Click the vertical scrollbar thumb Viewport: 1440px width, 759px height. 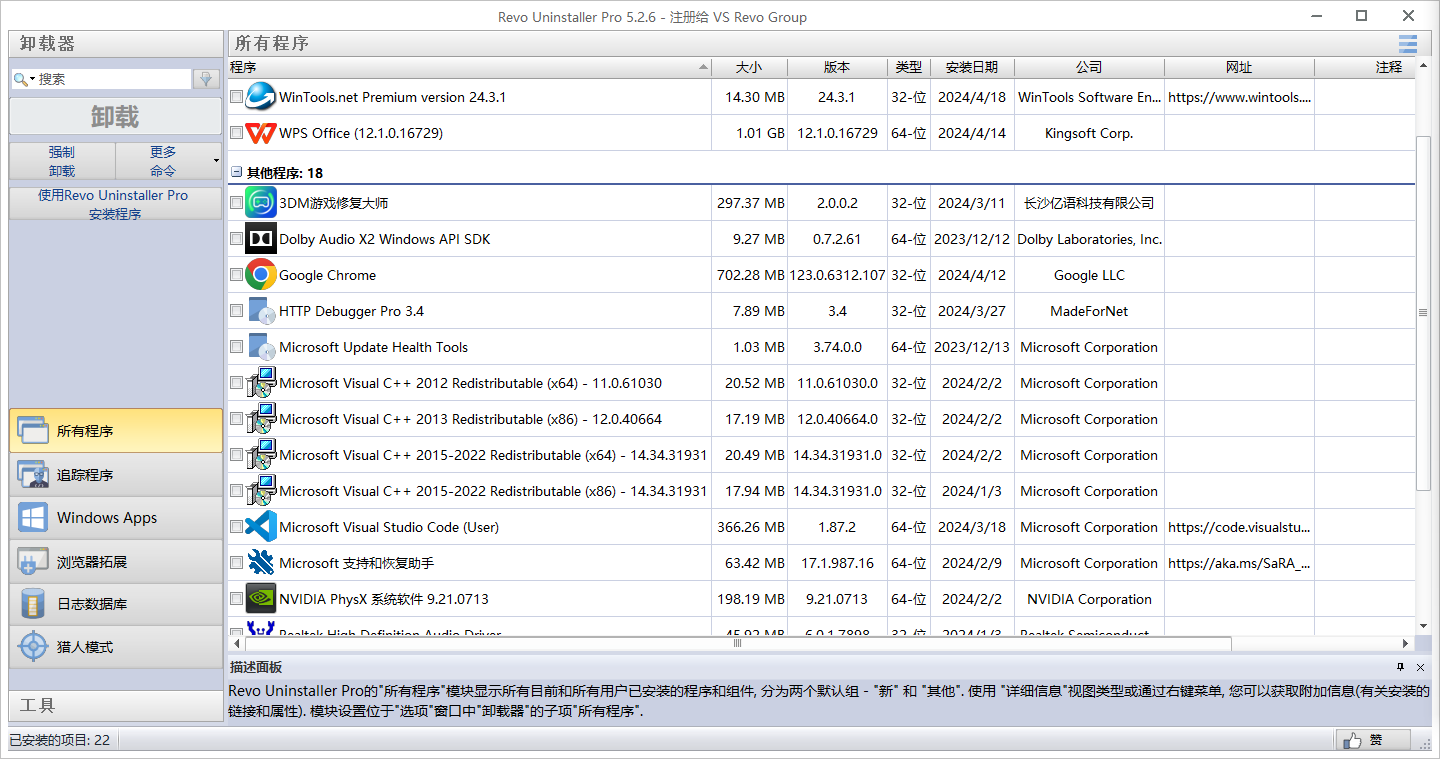(x=1423, y=313)
